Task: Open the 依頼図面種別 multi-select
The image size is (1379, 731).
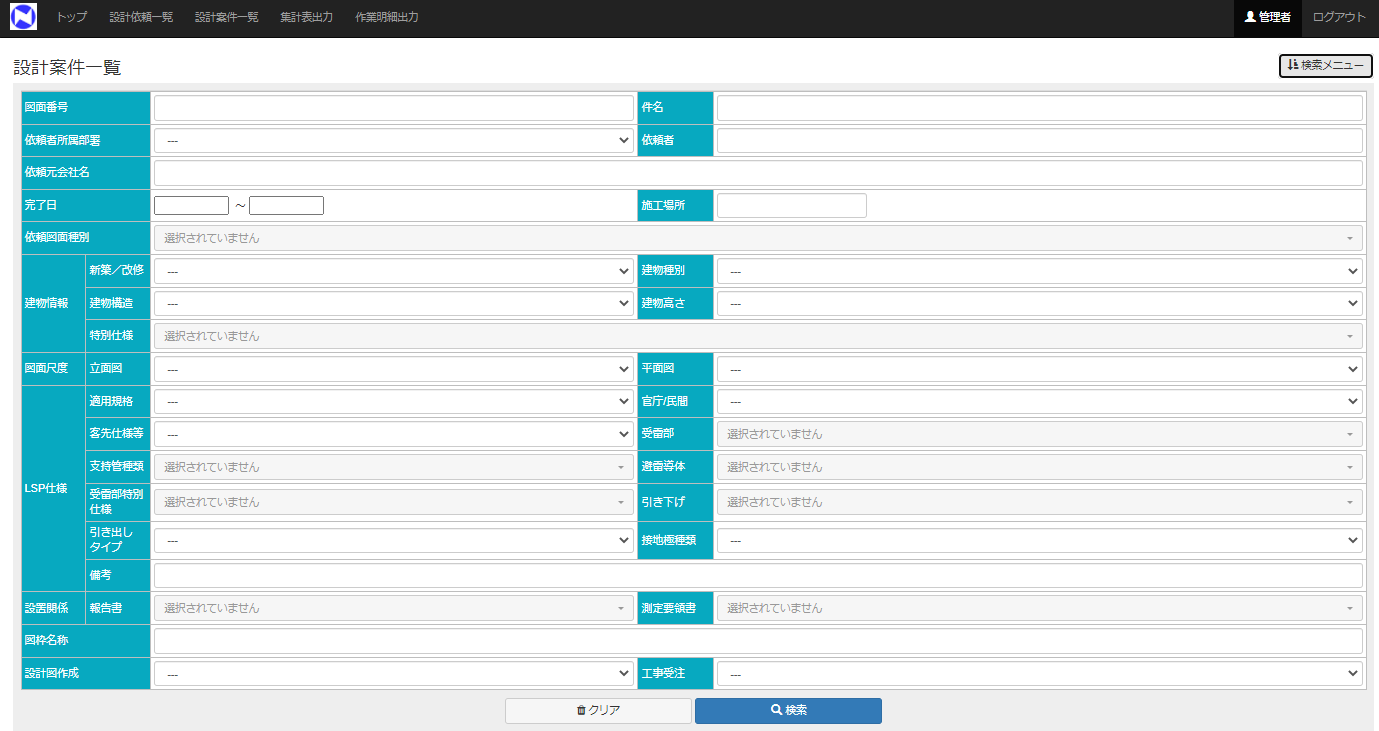Action: click(757, 238)
